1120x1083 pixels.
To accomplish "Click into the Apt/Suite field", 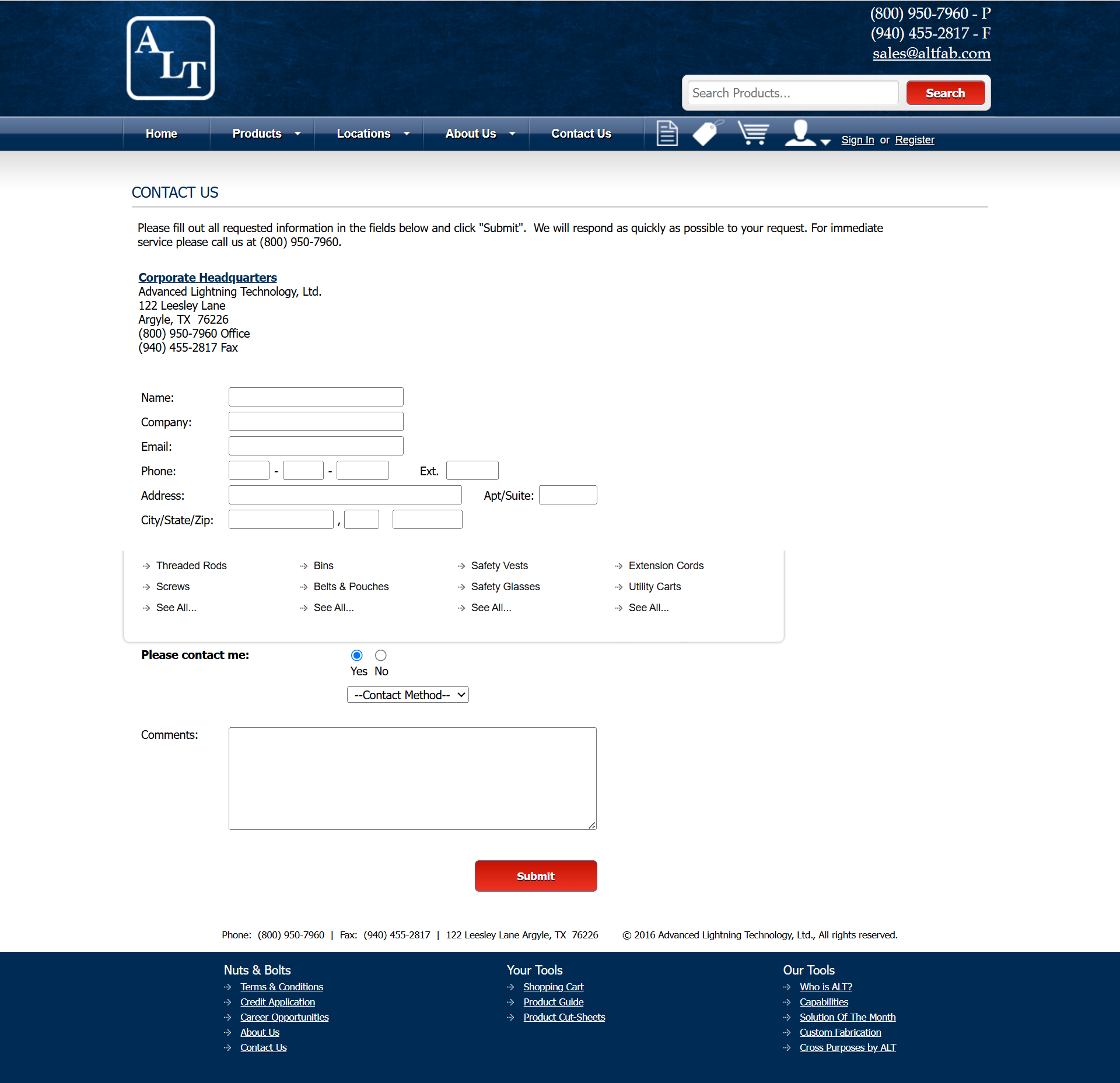I will (568, 495).
